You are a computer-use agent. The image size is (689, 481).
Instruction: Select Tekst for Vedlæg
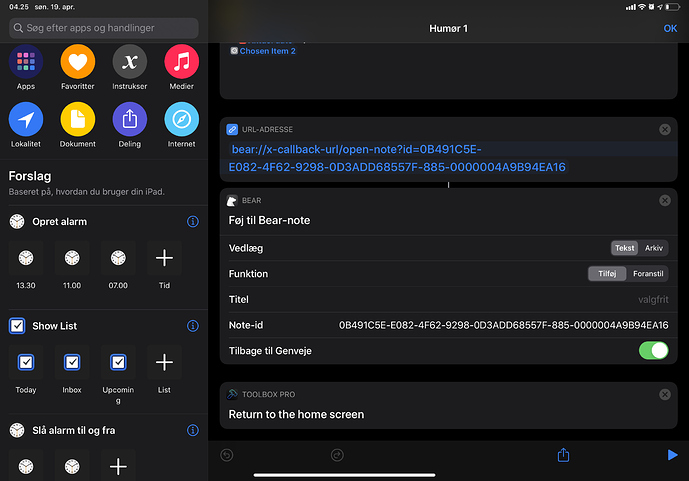624,248
